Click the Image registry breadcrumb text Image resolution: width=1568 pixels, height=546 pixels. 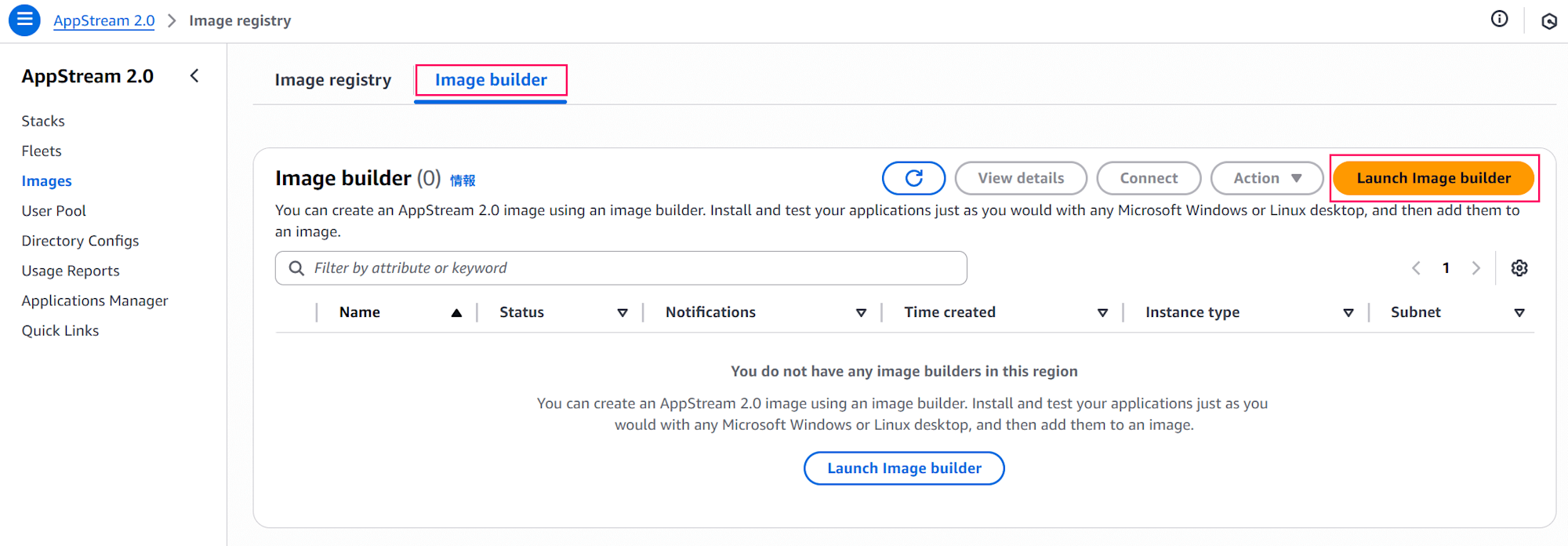tap(240, 20)
